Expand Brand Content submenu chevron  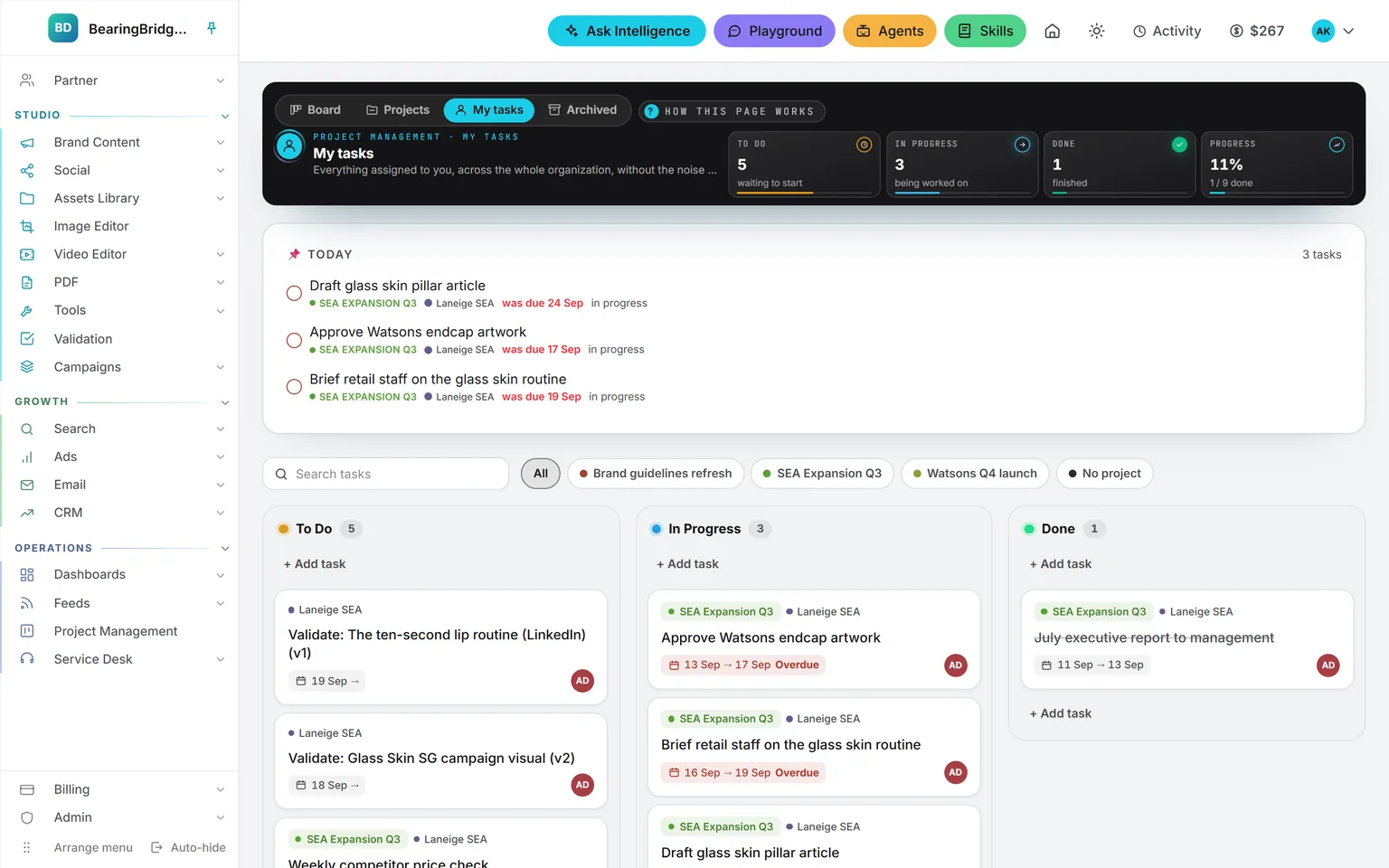point(221,143)
